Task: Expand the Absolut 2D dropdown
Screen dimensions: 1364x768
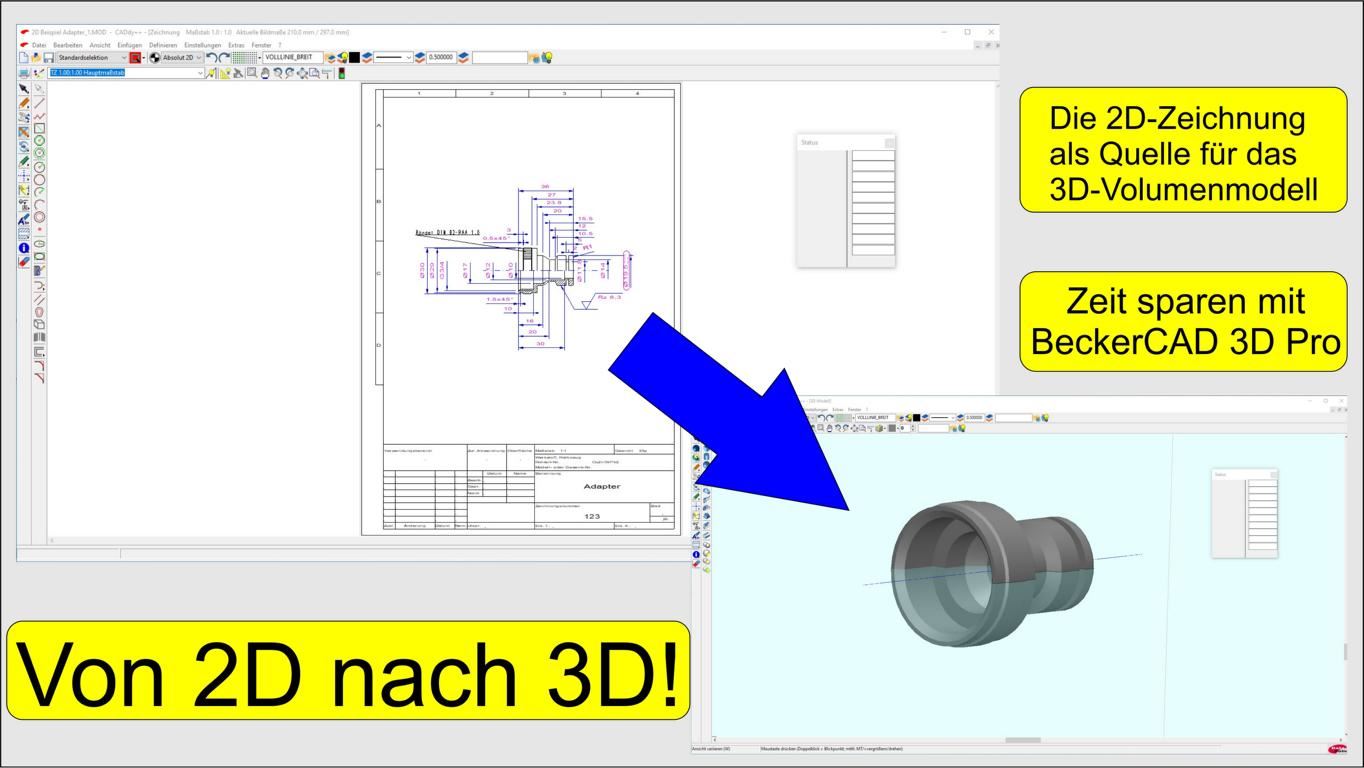Action: pos(182,58)
